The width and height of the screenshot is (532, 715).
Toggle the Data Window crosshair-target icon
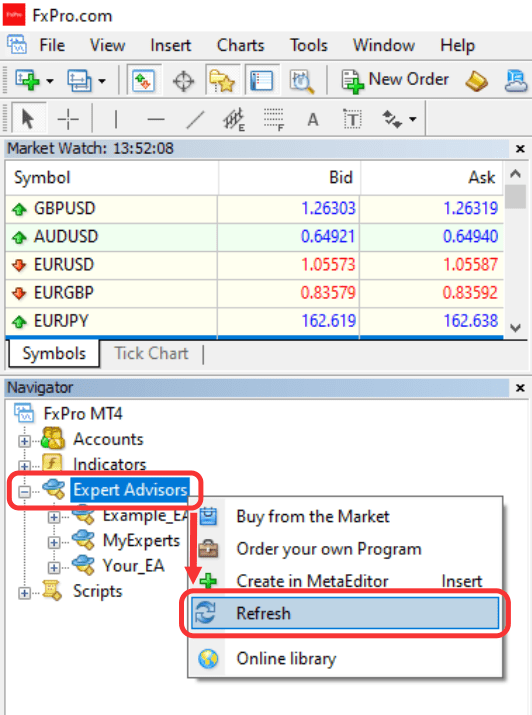pos(183,81)
